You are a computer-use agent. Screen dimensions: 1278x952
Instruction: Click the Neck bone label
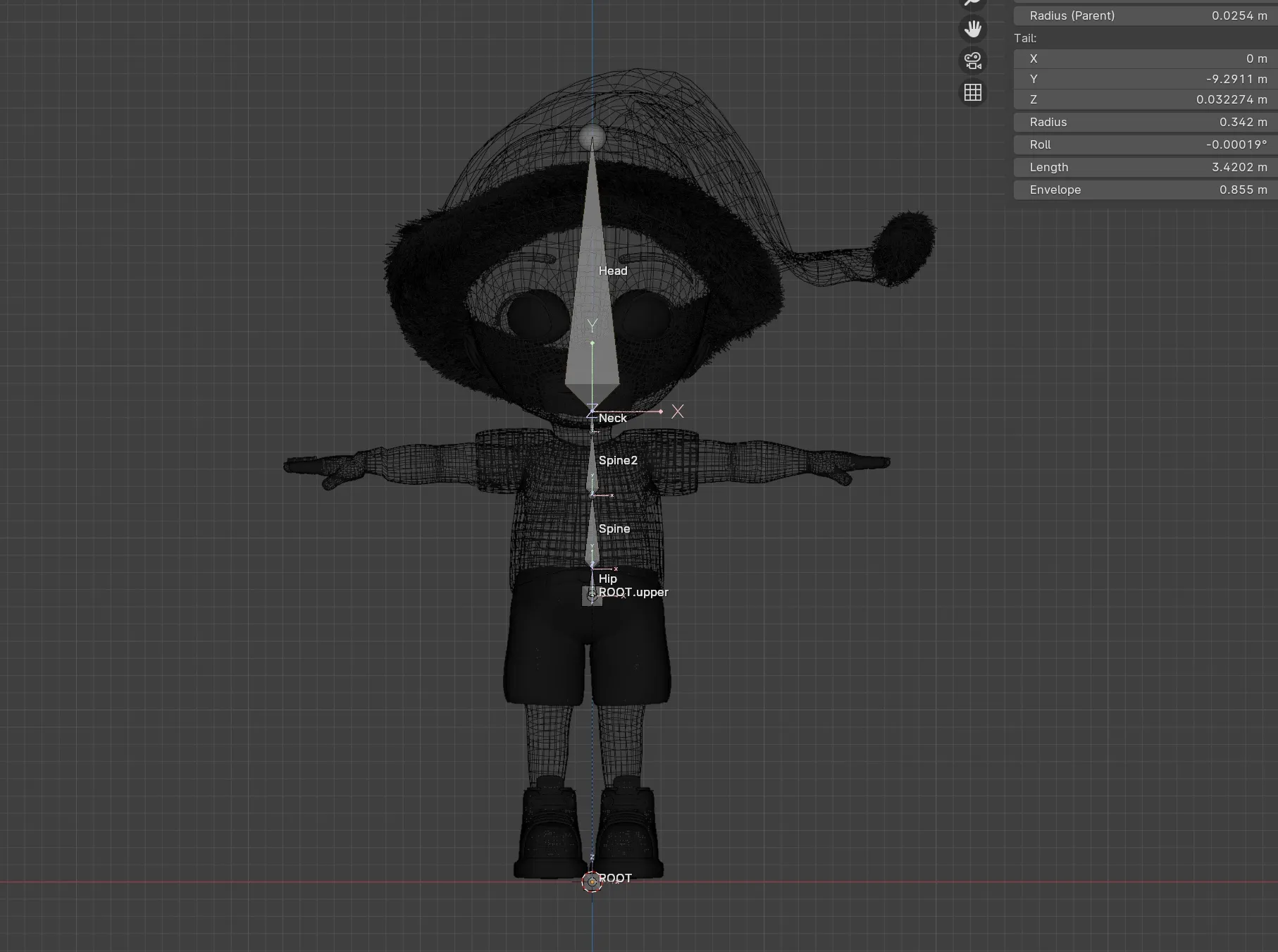point(612,418)
